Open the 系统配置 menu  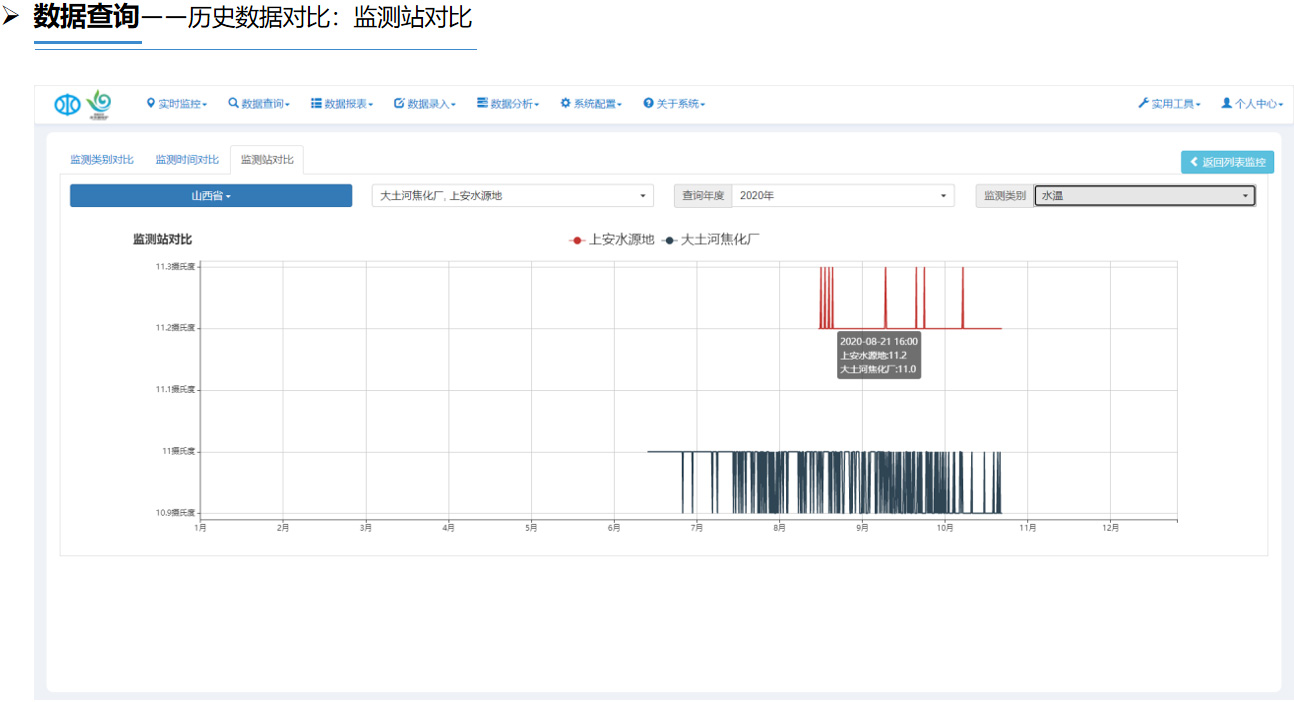pos(591,104)
